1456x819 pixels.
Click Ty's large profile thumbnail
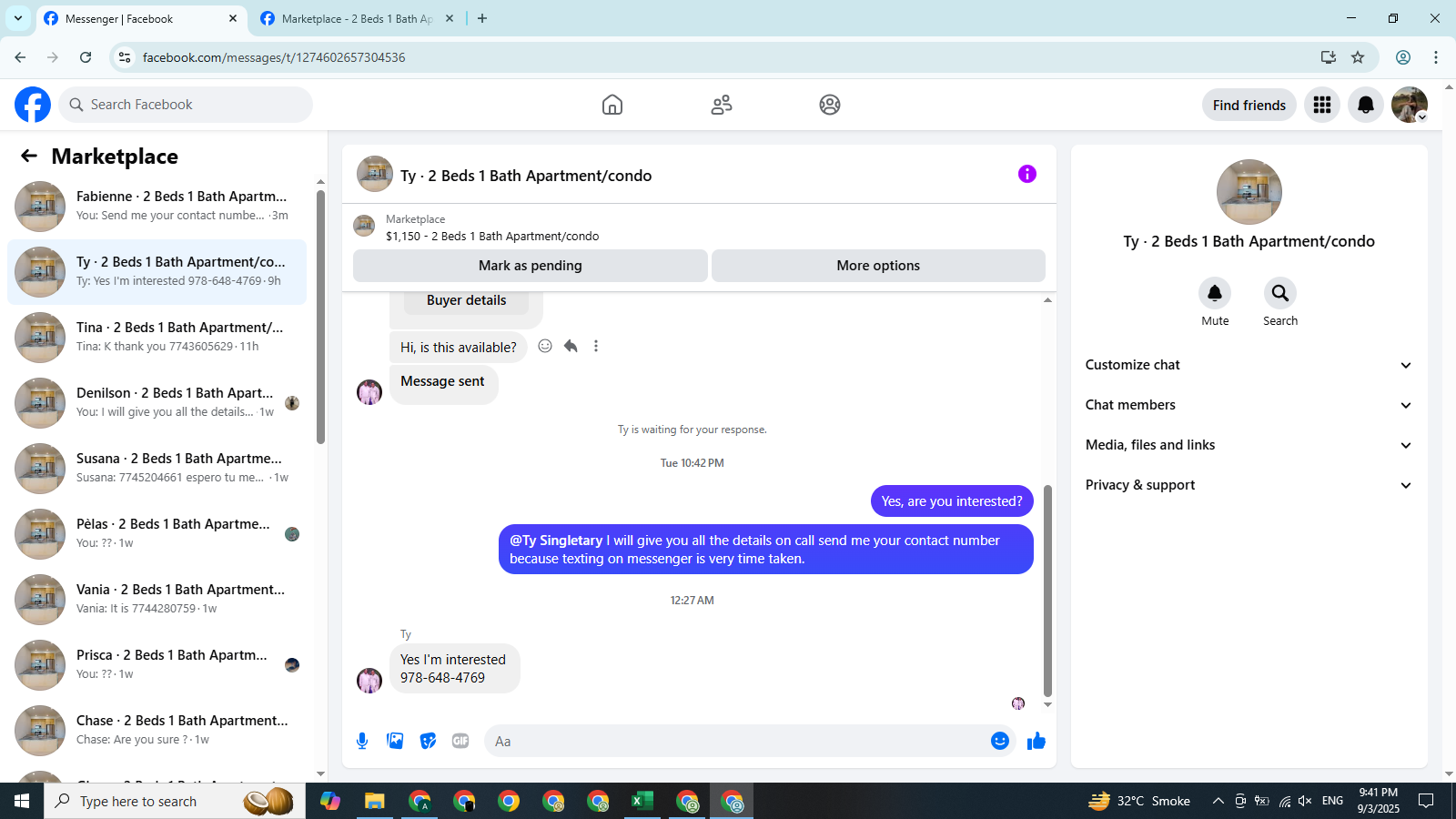click(1249, 192)
